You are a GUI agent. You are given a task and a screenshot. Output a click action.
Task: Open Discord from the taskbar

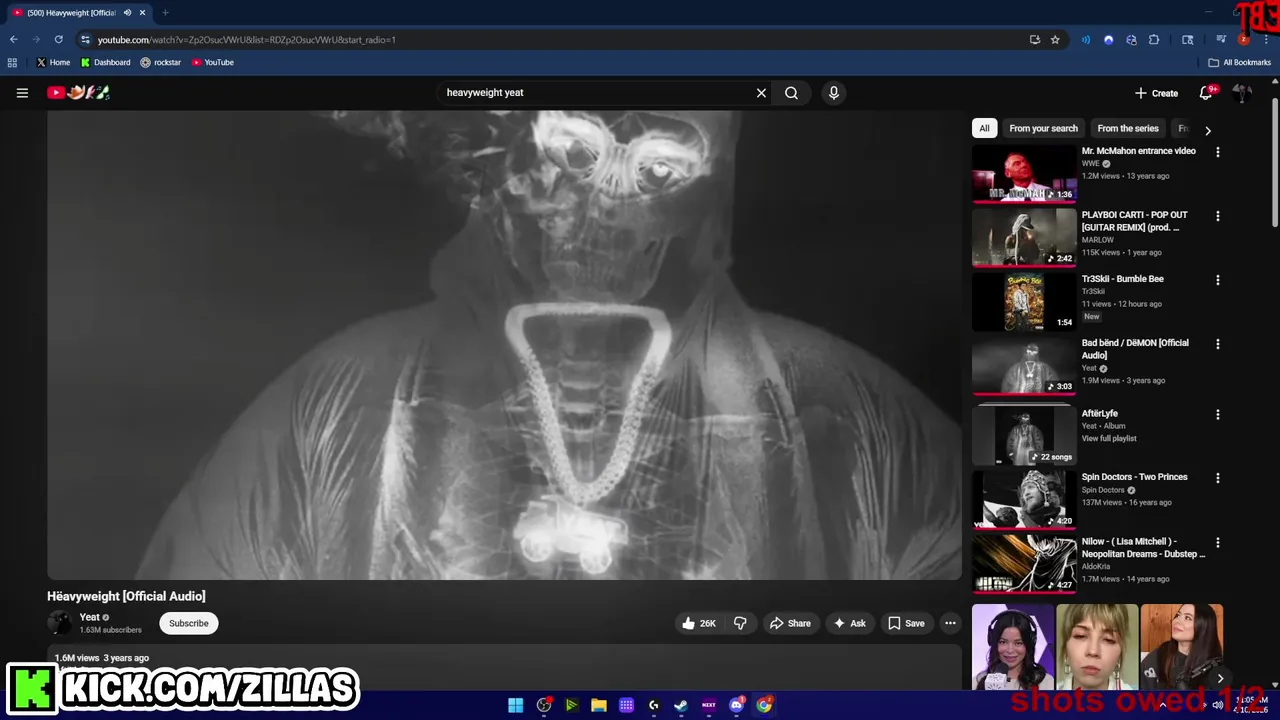[736, 705]
